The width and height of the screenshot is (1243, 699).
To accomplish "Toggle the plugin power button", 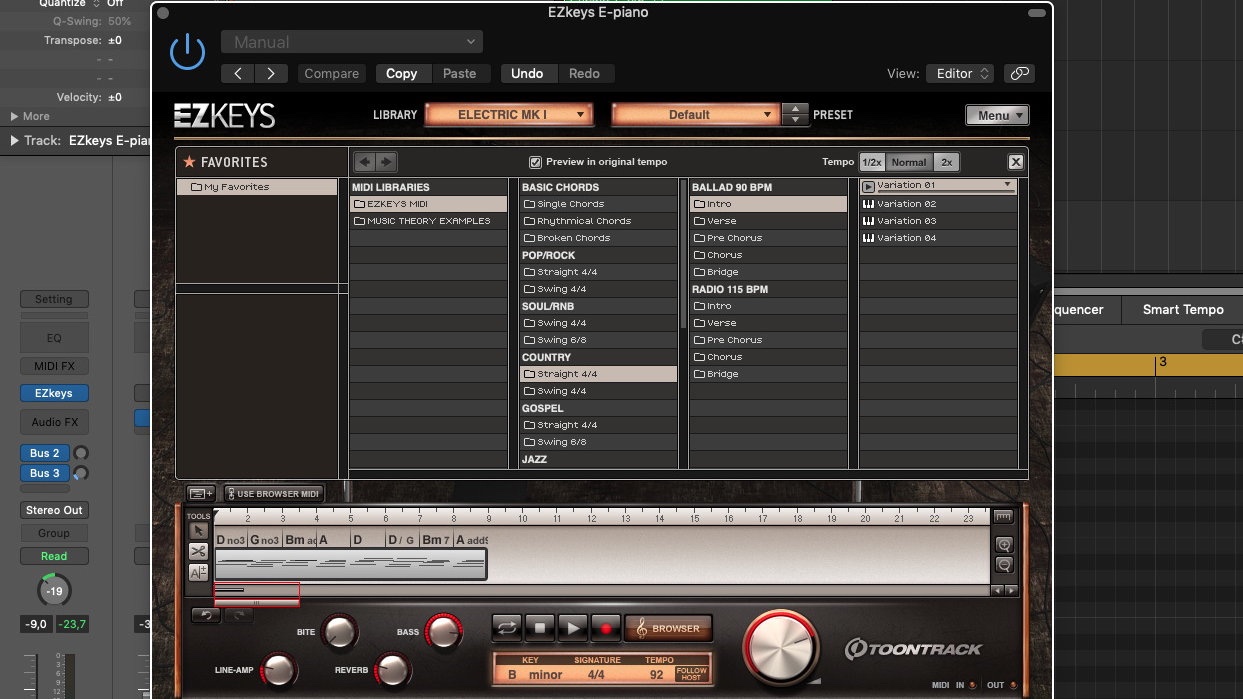I will (187, 52).
